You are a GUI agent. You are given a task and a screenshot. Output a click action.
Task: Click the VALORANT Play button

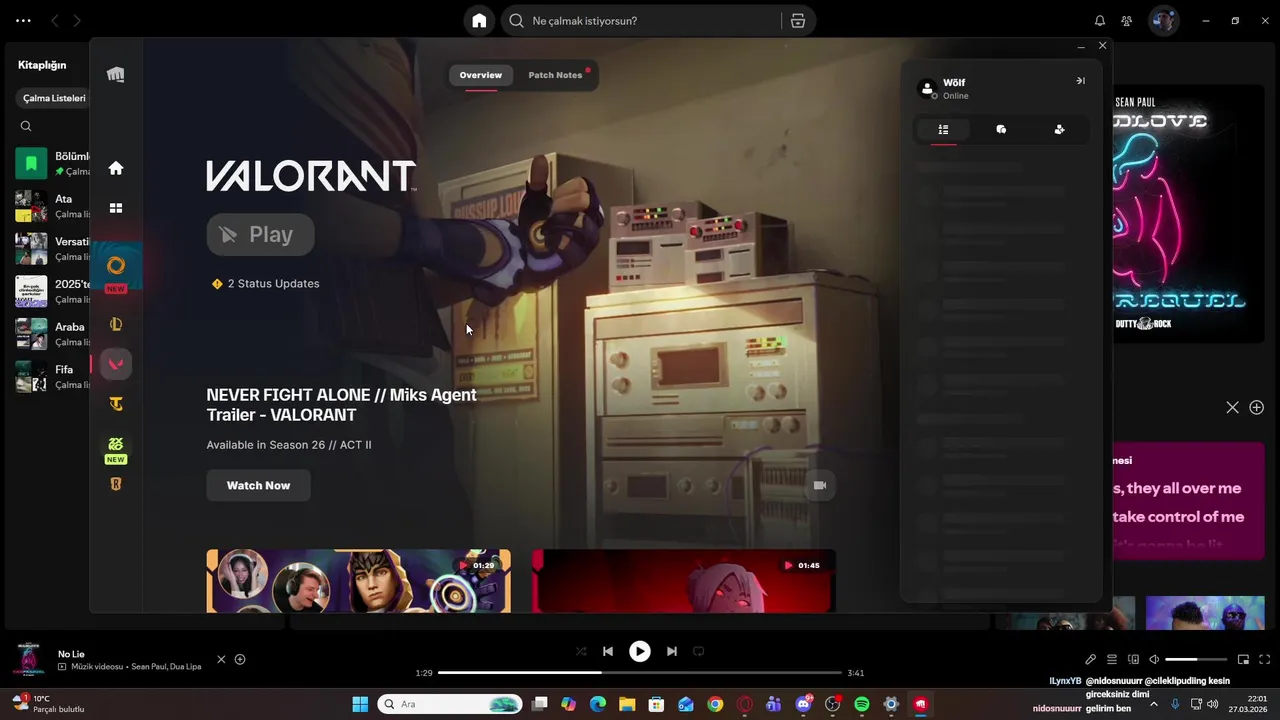pyautogui.click(x=260, y=235)
